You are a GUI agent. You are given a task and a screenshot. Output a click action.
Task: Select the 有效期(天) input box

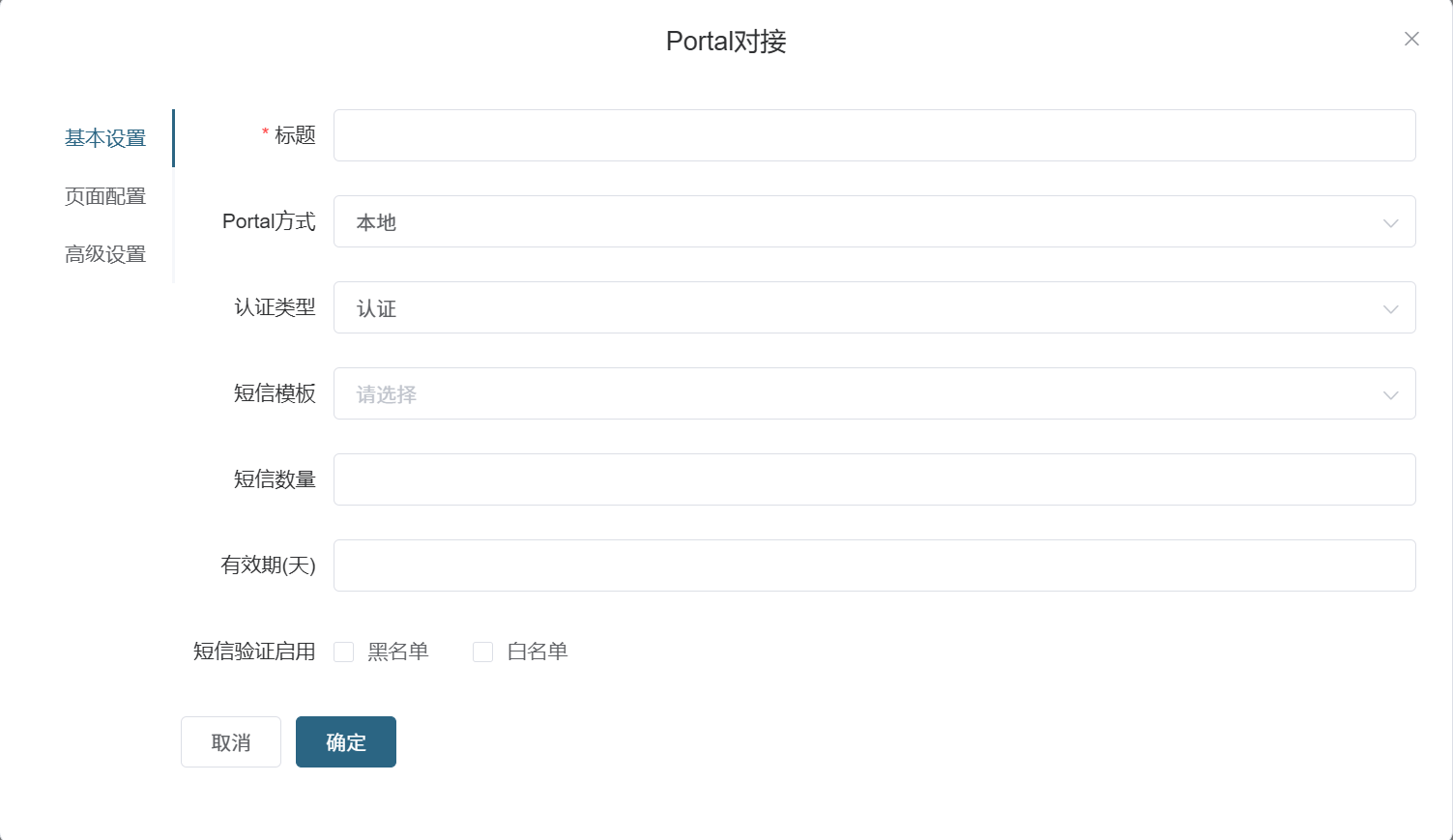tap(874, 565)
